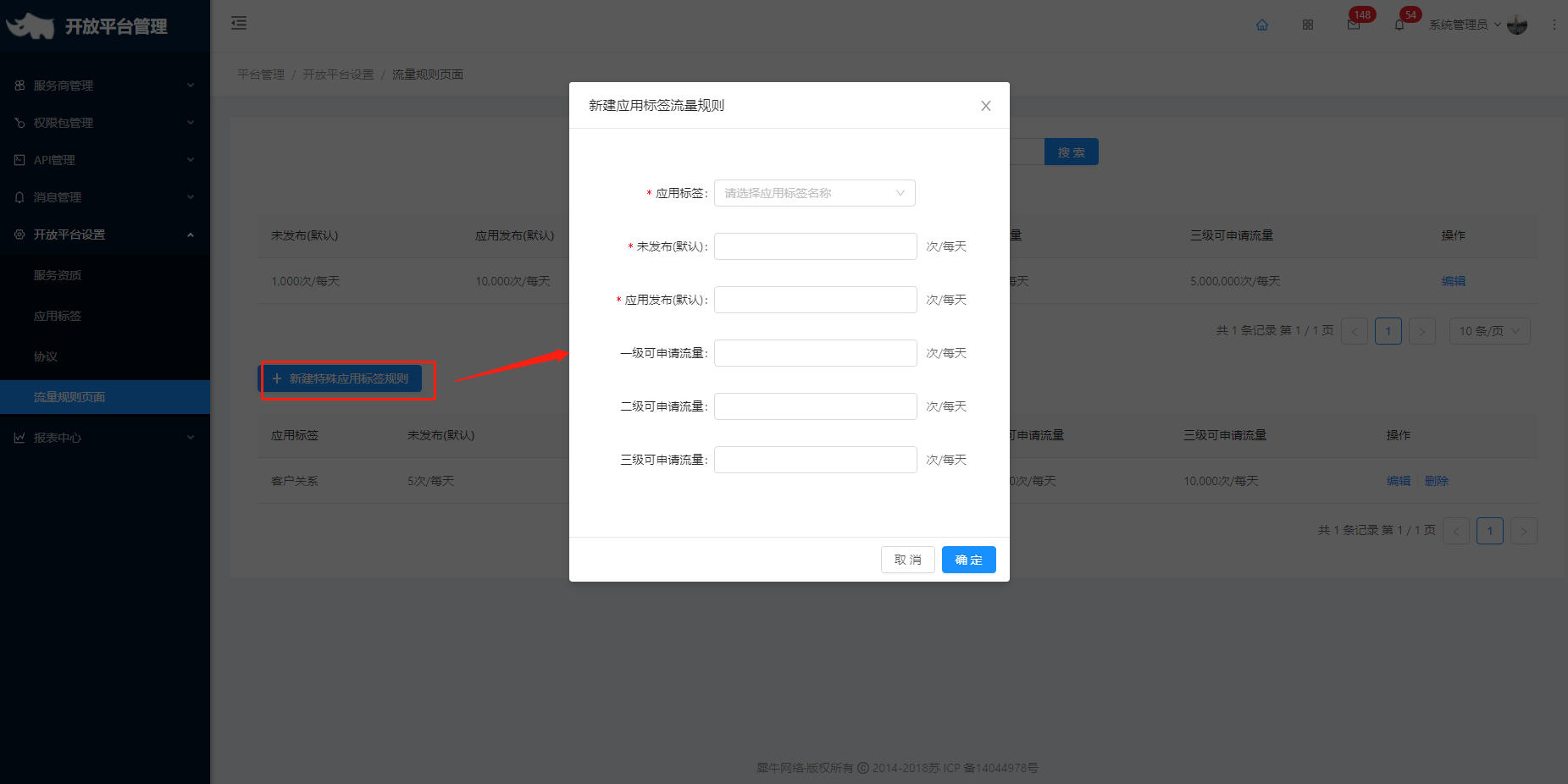1568x784 pixels.
Task: Click 流量规则页面 breadcrumb text
Action: pos(428,75)
